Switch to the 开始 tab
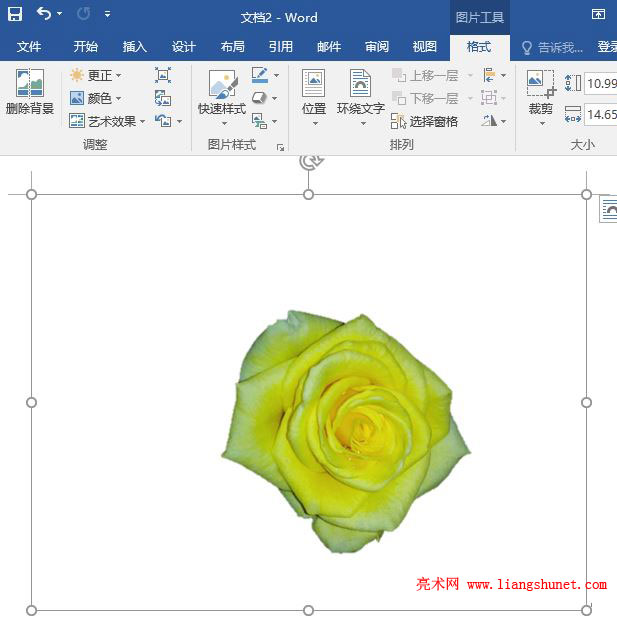The image size is (617, 634). (x=86, y=47)
